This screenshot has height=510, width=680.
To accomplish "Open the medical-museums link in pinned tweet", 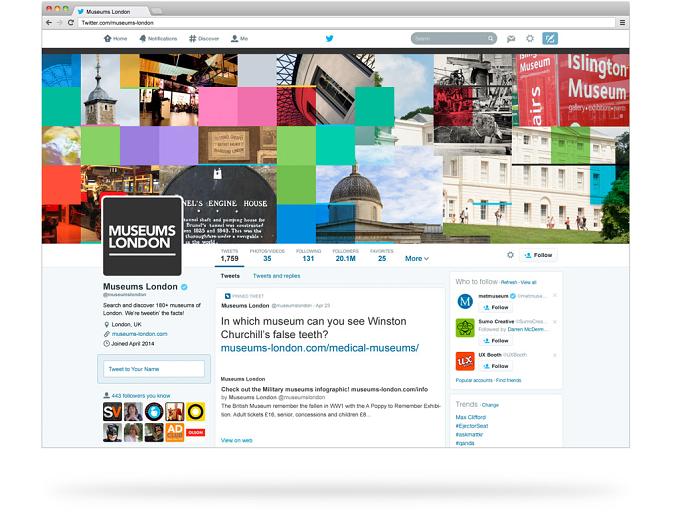I will pos(320,348).
